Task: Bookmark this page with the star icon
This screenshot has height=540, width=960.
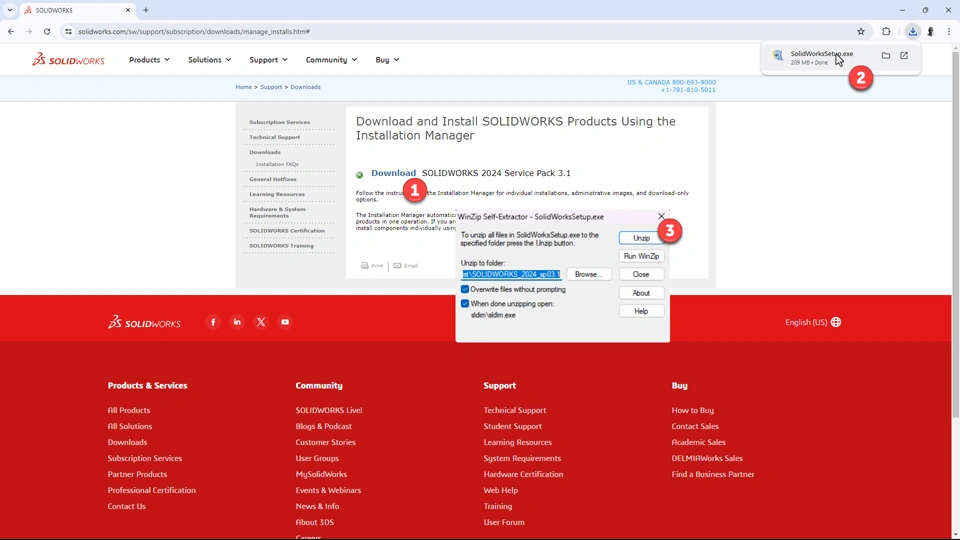Action: pyautogui.click(x=861, y=31)
